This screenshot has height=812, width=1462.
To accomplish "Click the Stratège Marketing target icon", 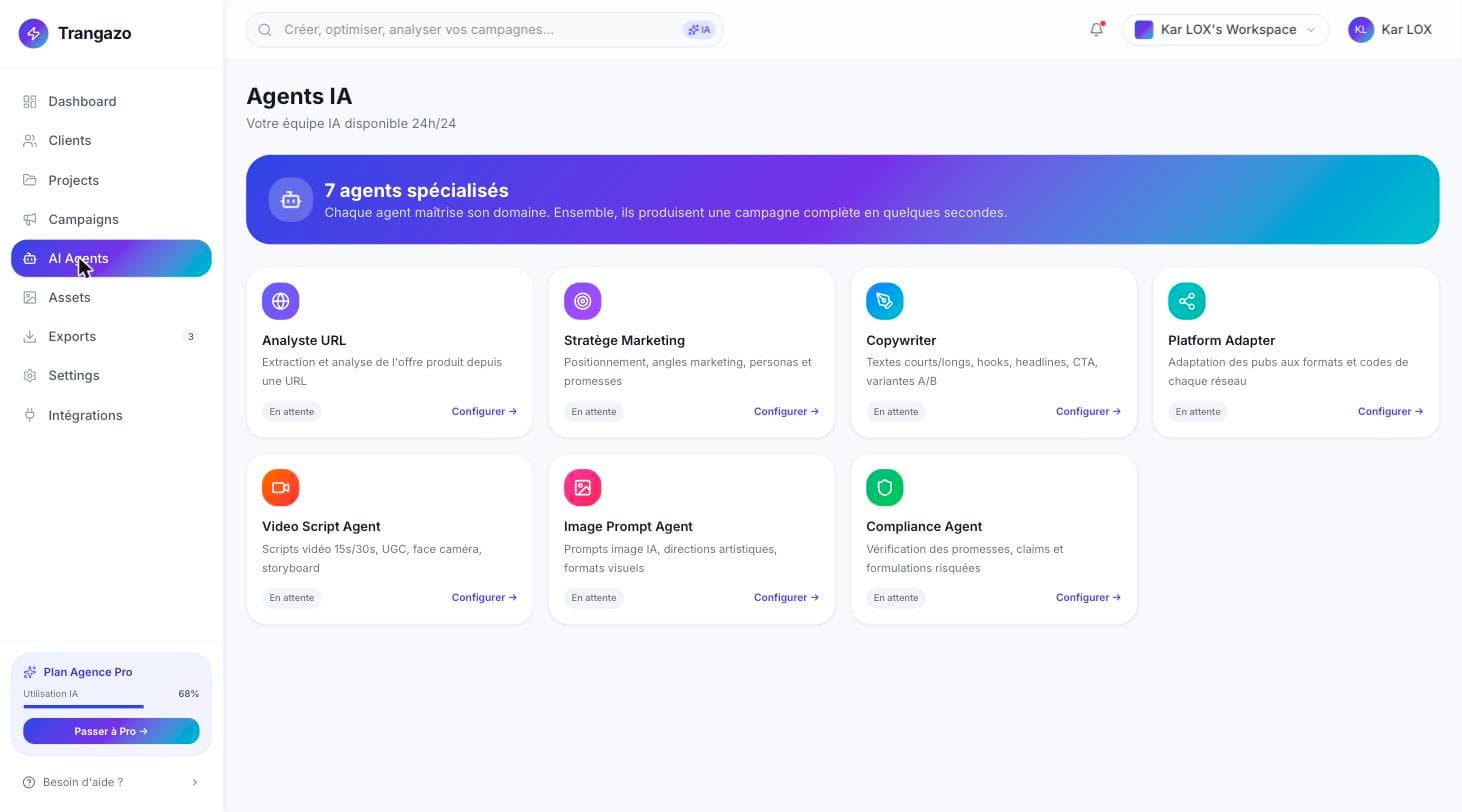I will pyautogui.click(x=583, y=301).
